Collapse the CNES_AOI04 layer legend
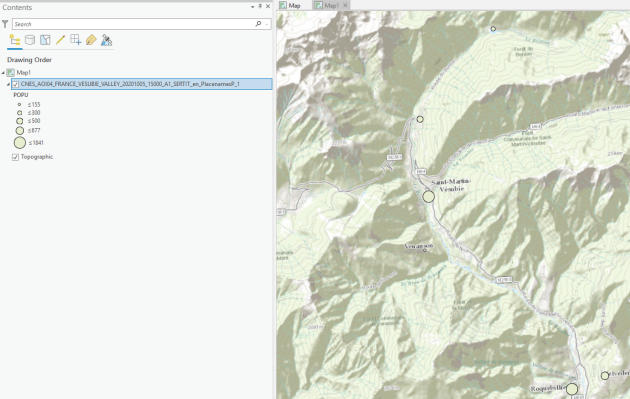 pyautogui.click(x=8, y=84)
